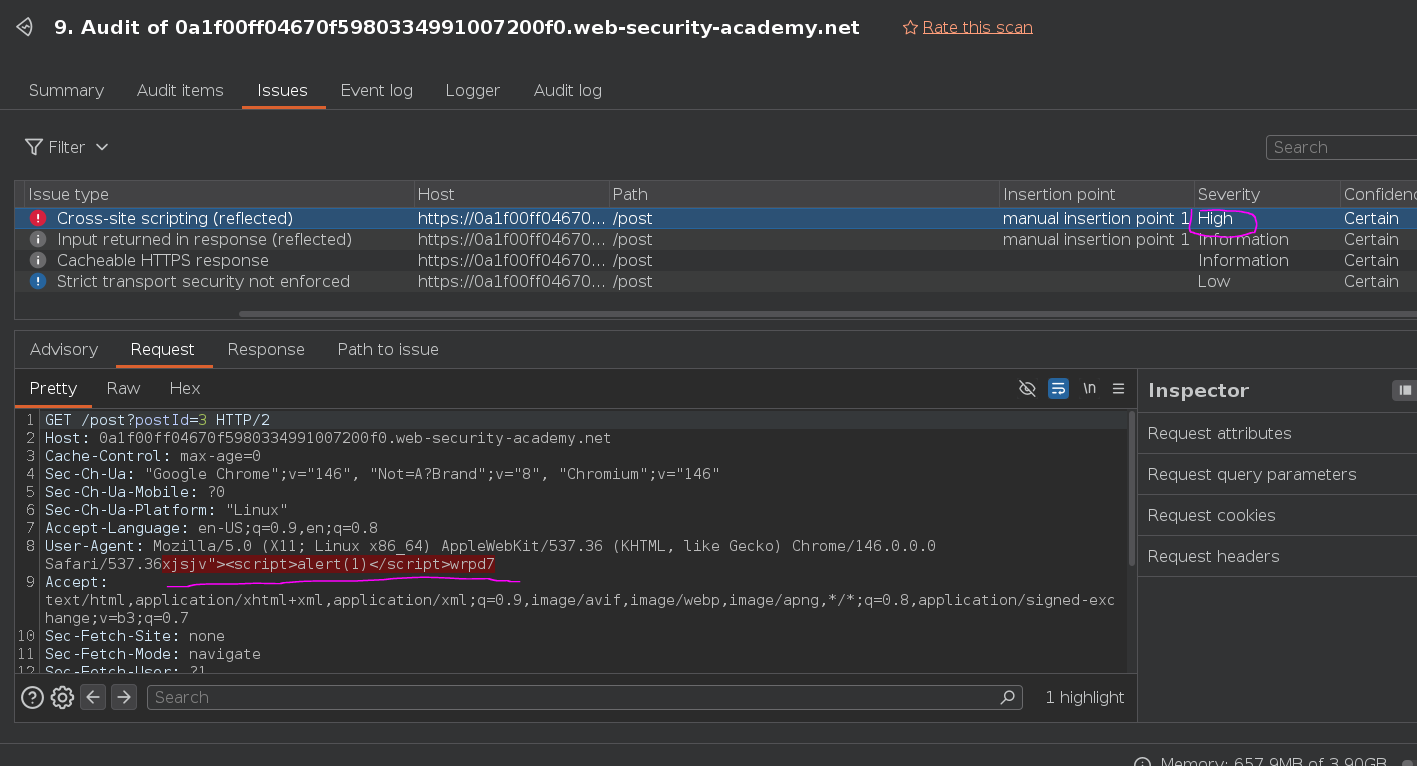The height and width of the screenshot is (766, 1417).
Task: Open the Rate this scan link
Action: pyautogui.click(x=977, y=27)
